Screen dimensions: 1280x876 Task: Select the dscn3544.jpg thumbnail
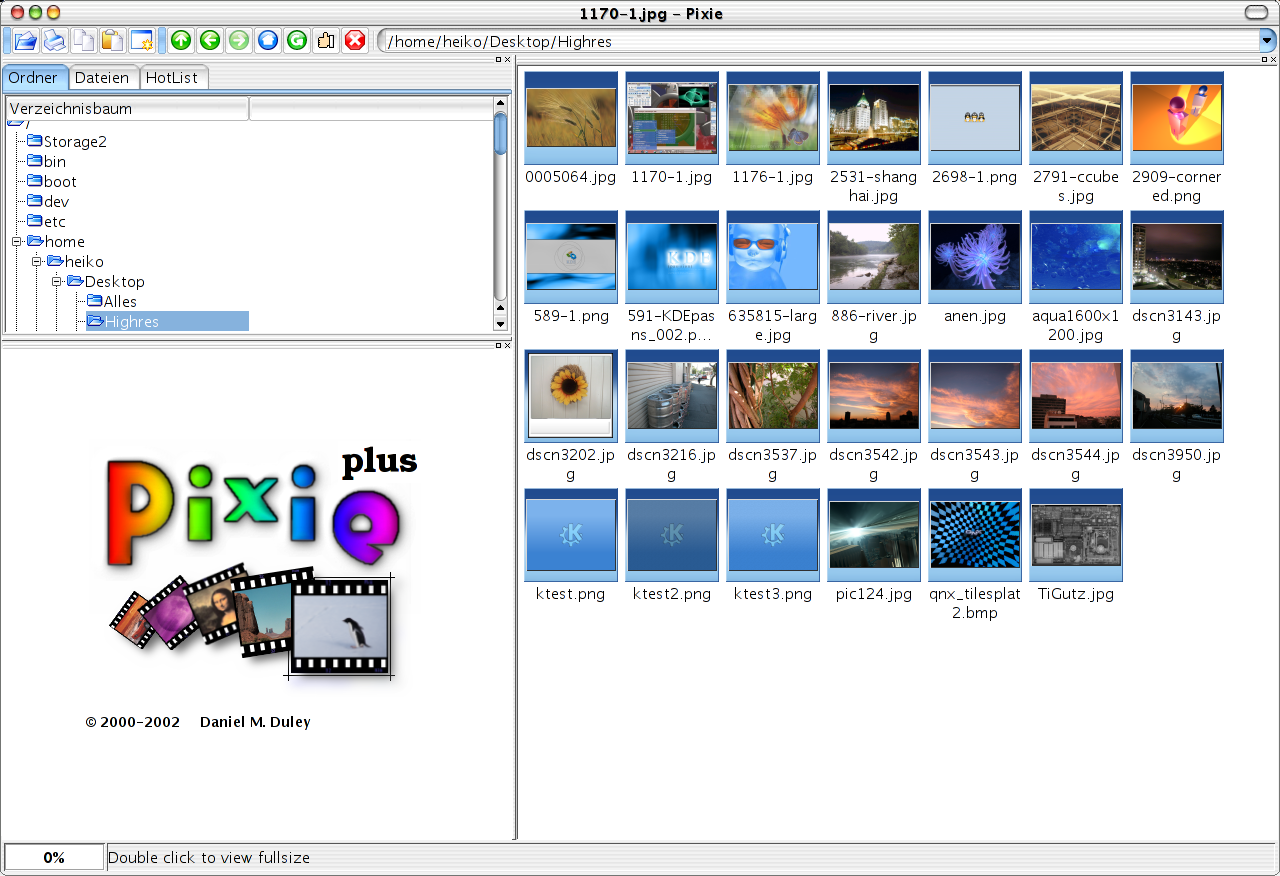[1076, 396]
